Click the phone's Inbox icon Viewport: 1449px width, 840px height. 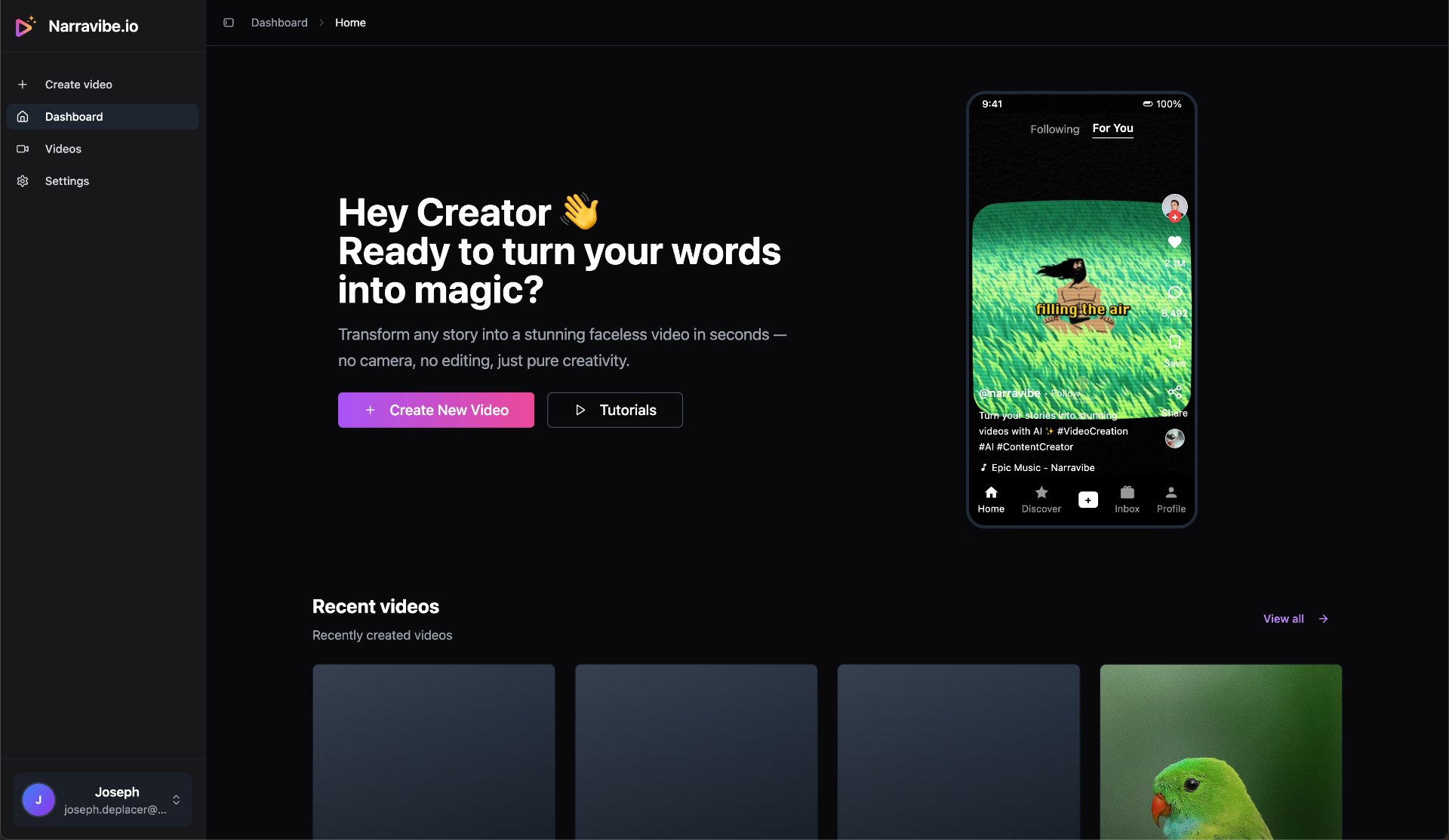1127,493
